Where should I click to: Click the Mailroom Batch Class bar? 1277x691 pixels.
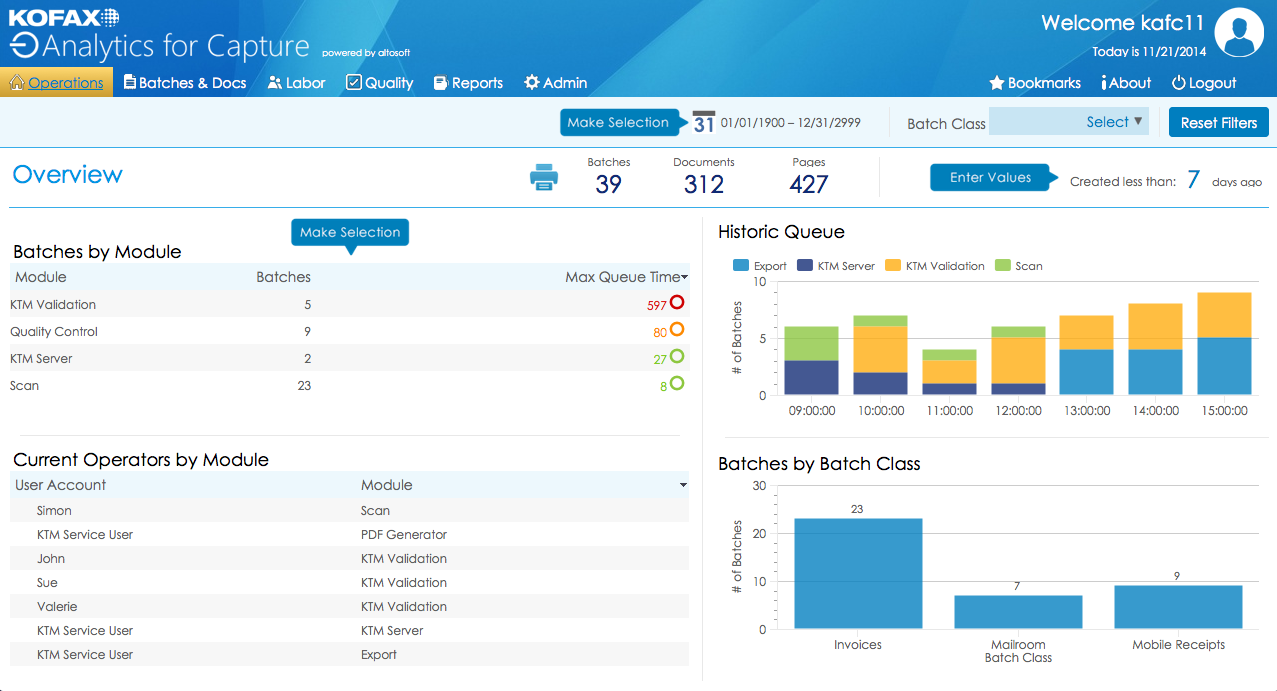[1018, 612]
